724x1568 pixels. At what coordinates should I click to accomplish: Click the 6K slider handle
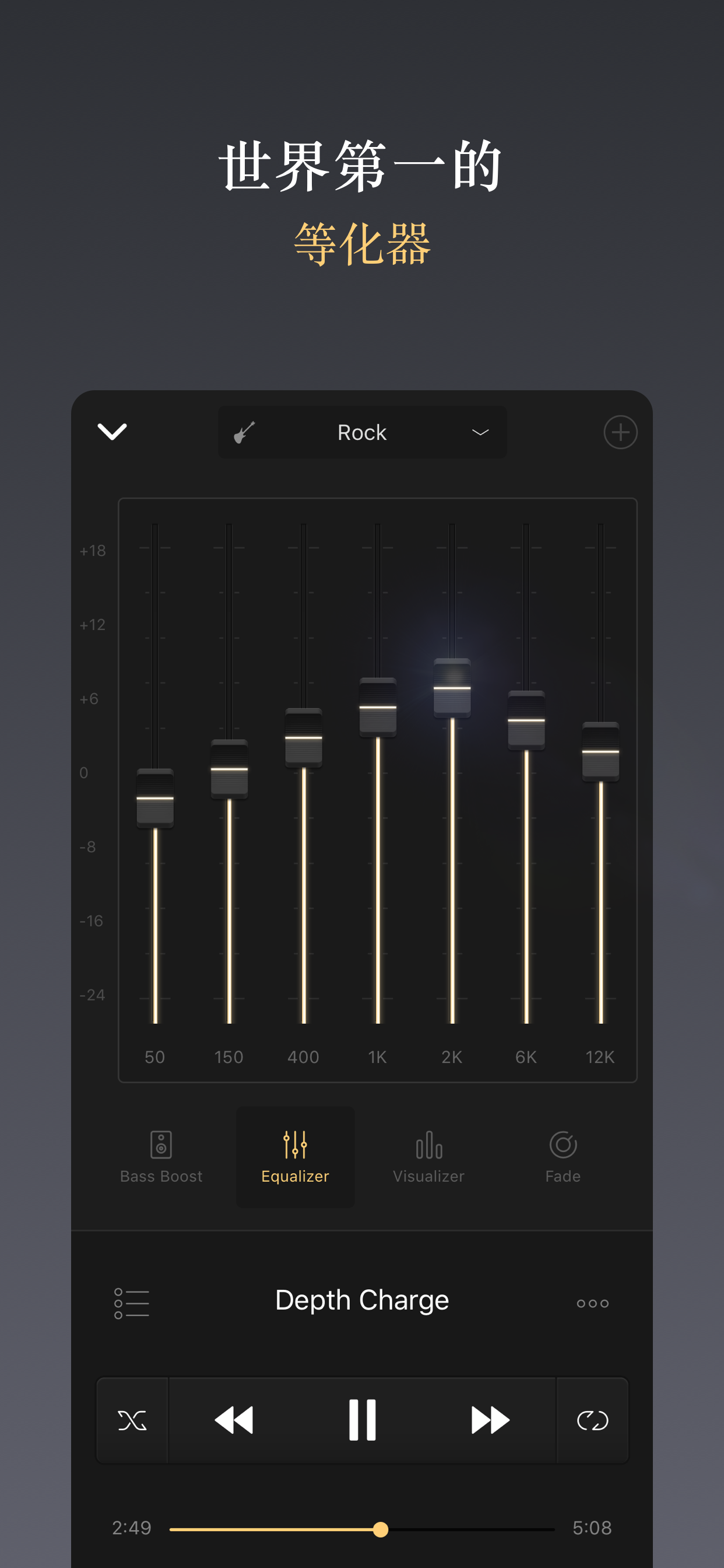coord(526,720)
